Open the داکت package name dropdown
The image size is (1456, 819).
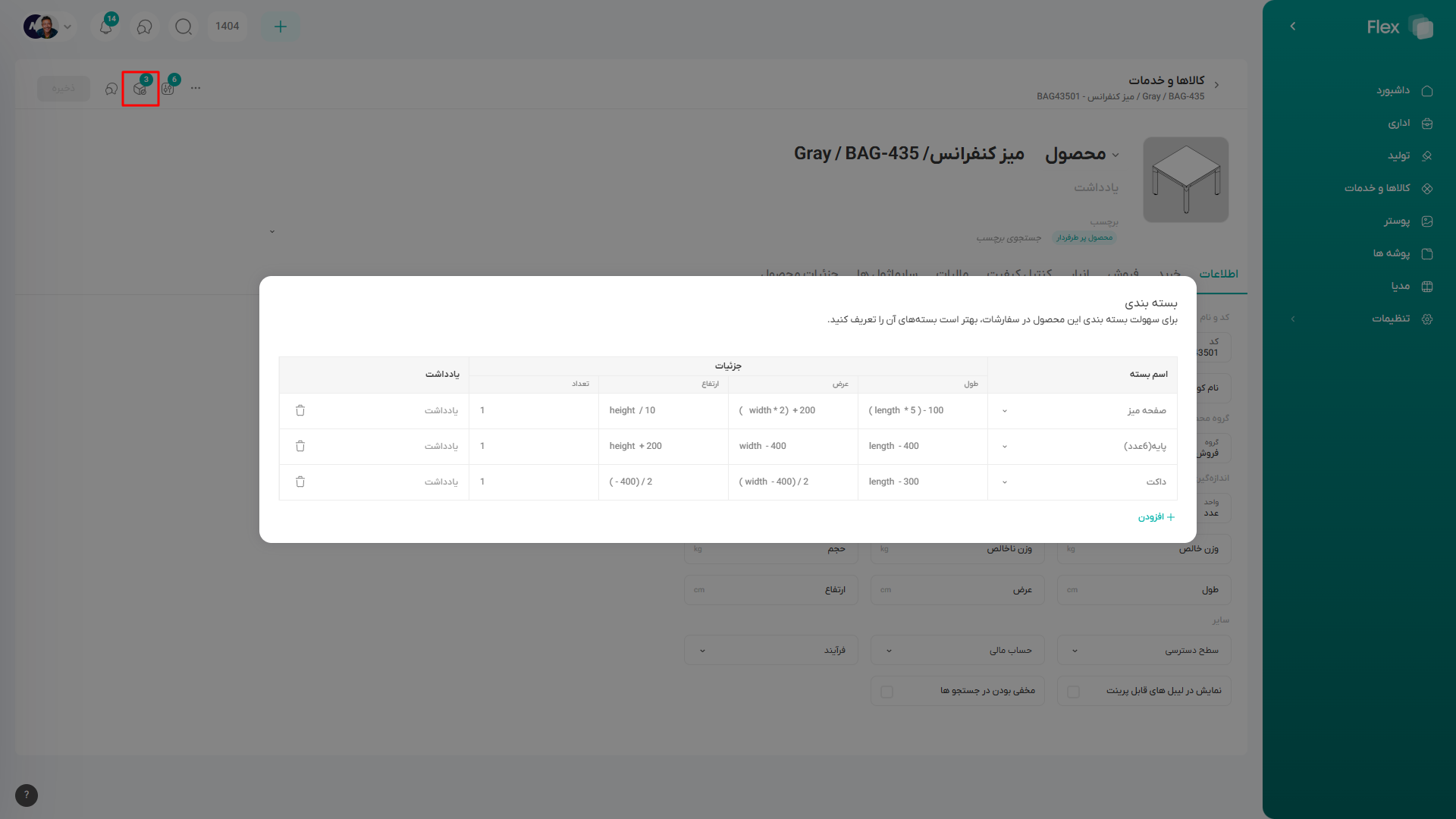pyautogui.click(x=1005, y=482)
